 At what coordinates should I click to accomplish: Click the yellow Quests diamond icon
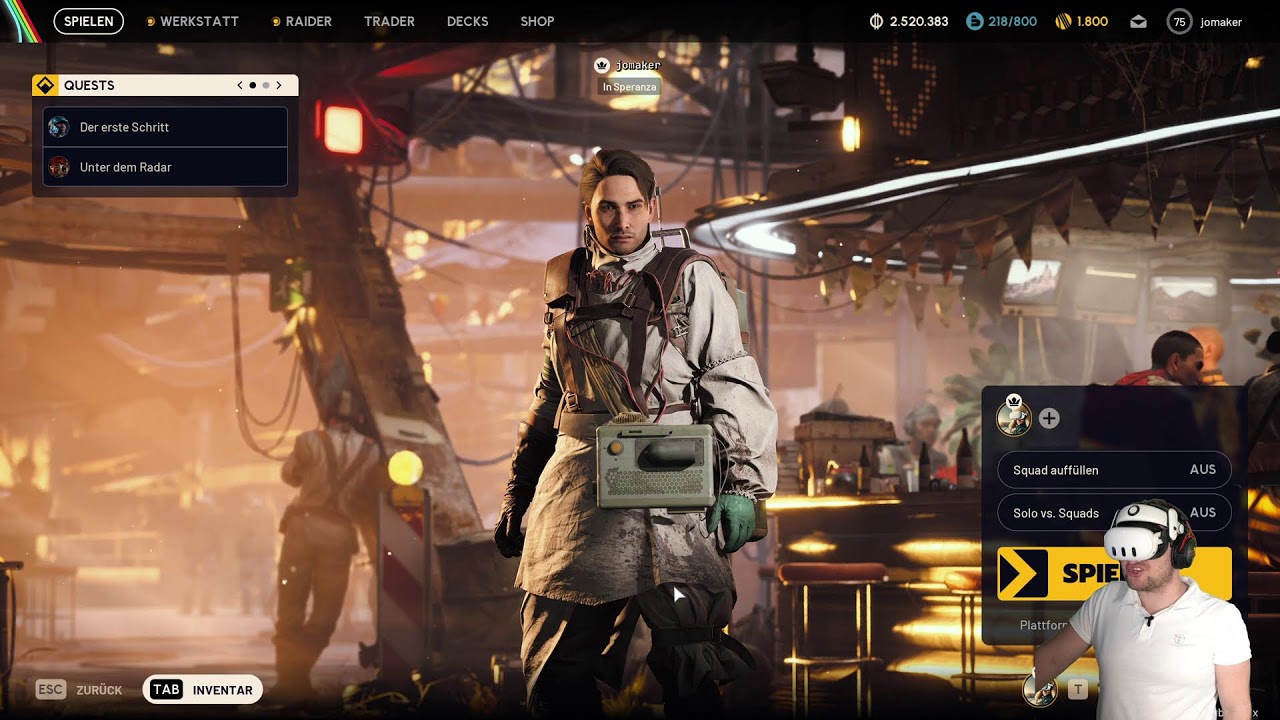pyautogui.click(x=45, y=85)
